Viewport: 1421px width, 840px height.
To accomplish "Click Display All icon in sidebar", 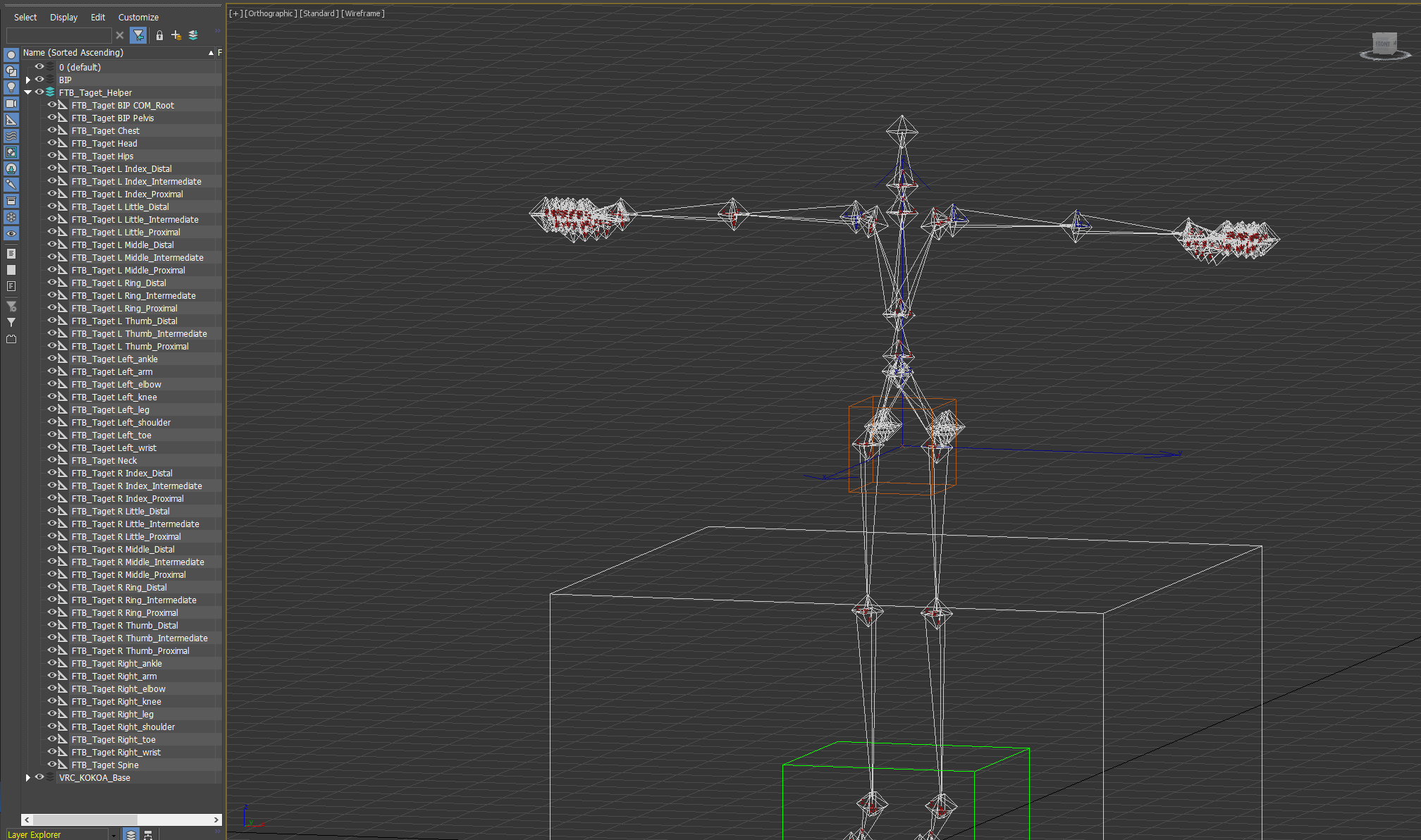I will [x=11, y=254].
